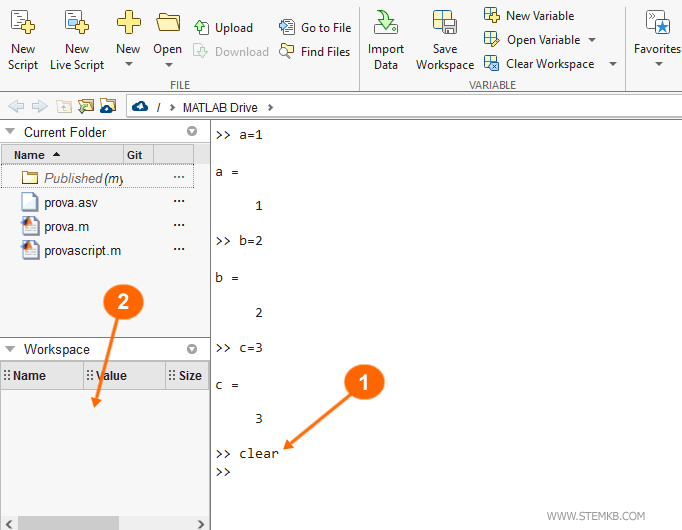Click the New Variable icon
Viewport: 682px width, 530px height.
click(492, 15)
